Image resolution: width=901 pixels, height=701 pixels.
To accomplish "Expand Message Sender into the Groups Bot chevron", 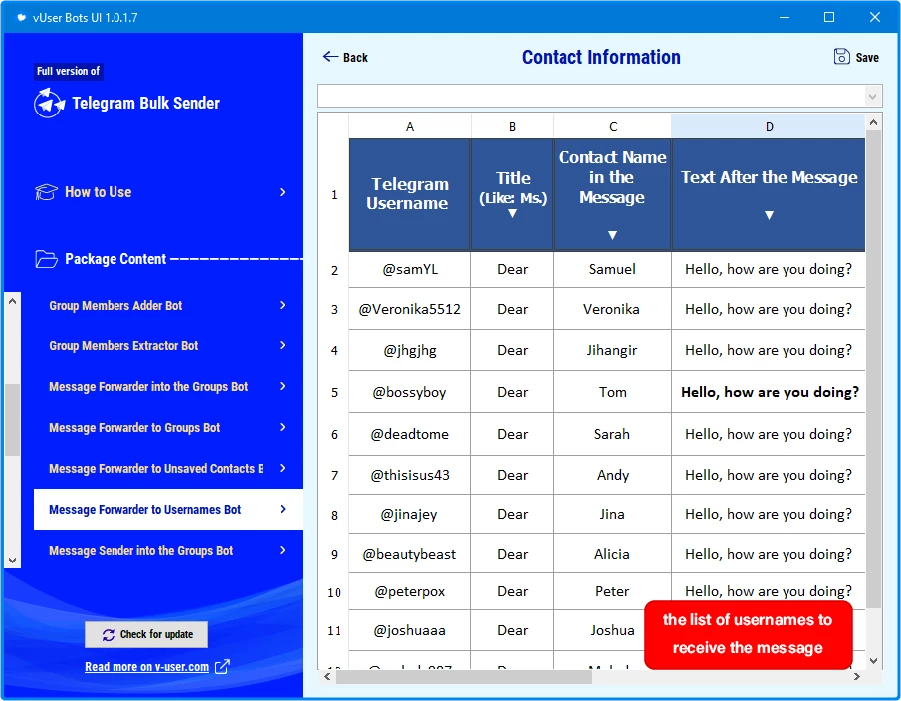I will click(283, 550).
